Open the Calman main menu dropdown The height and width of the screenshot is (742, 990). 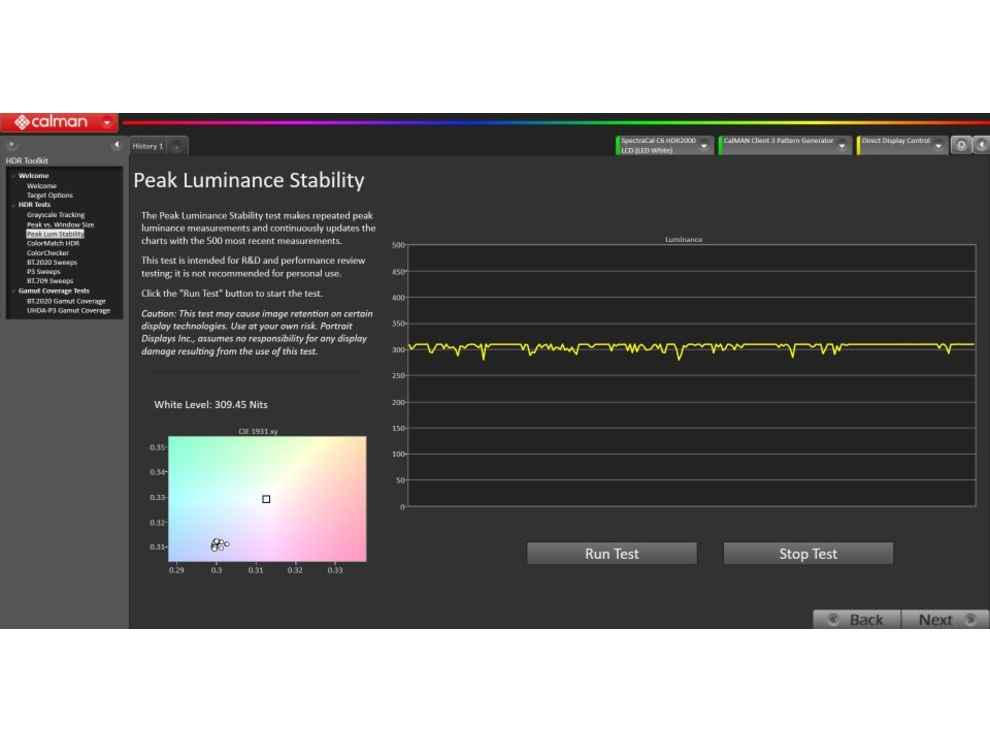[x=107, y=123]
